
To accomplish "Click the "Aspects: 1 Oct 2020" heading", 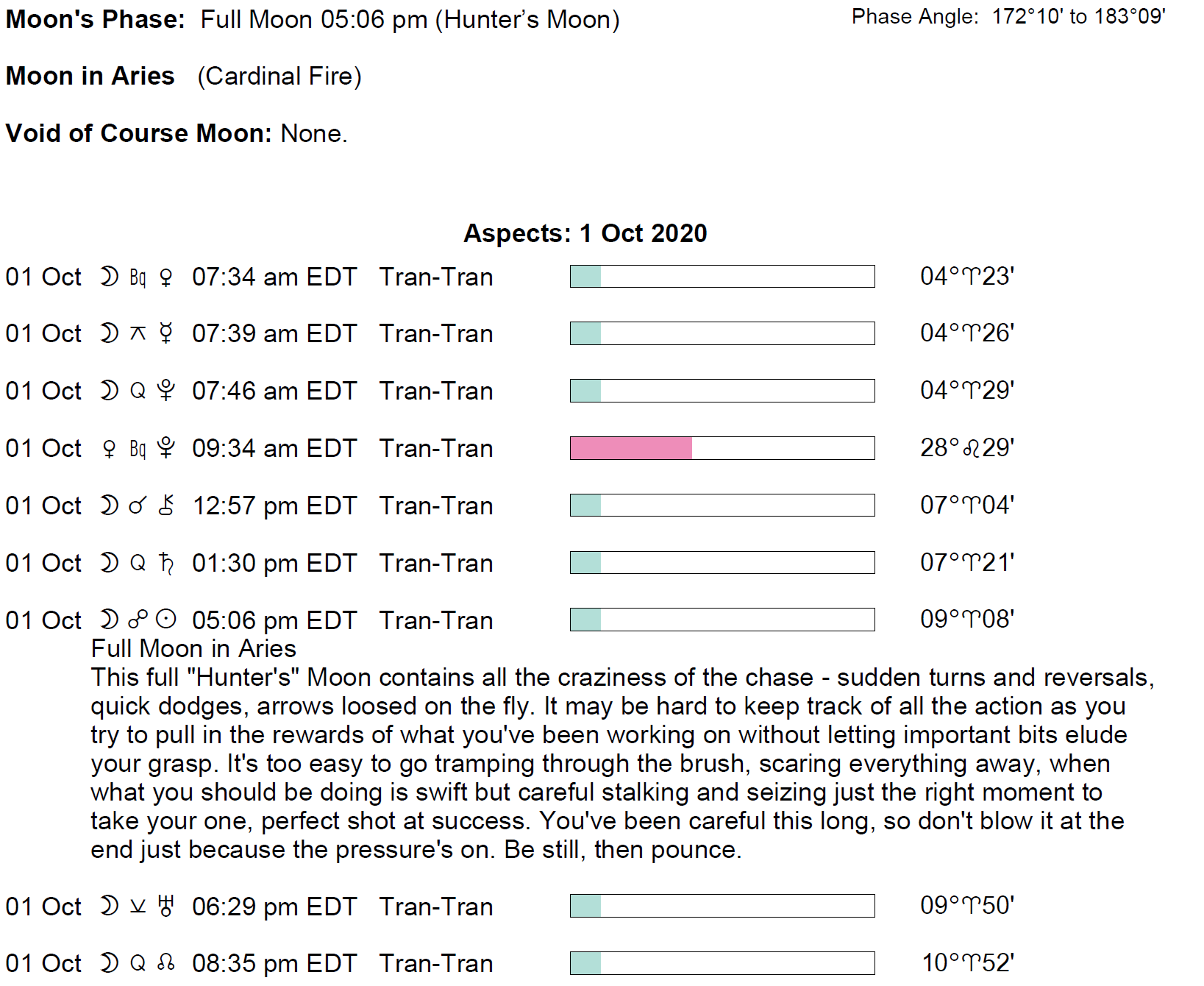I will tap(585, 233).
